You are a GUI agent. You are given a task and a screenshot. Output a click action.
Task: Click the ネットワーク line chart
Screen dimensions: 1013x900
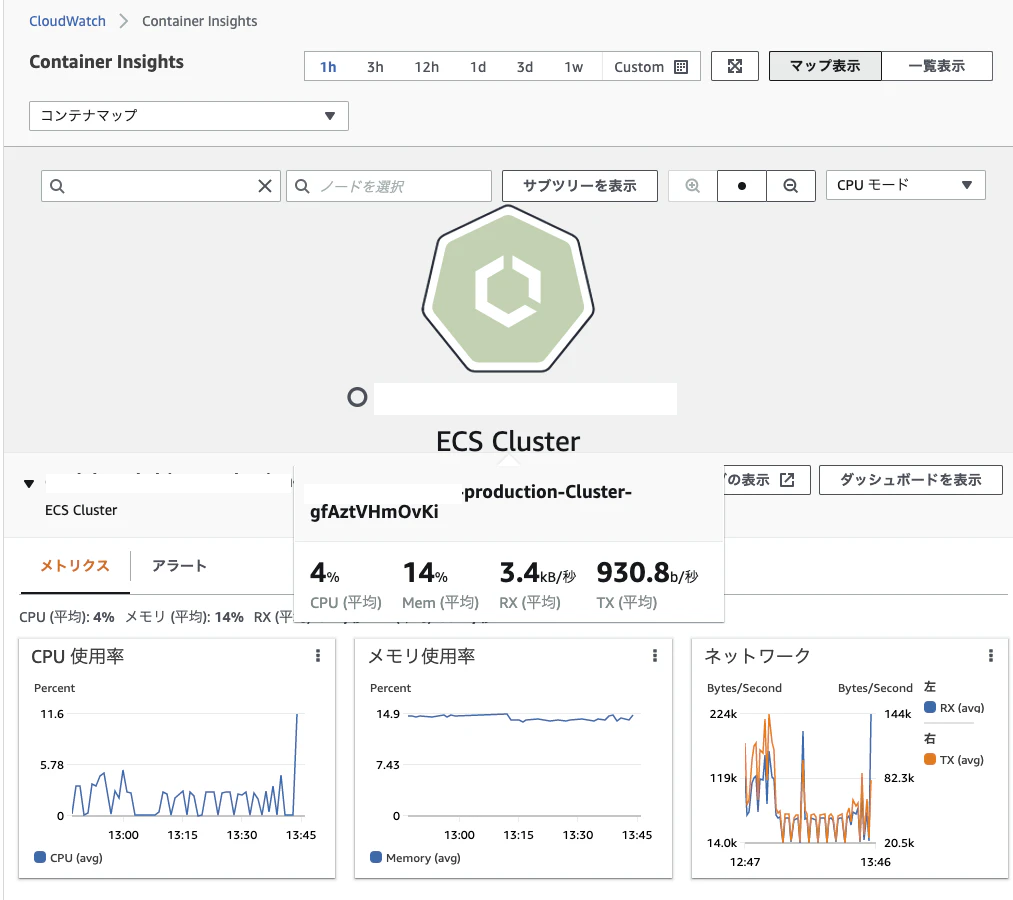point(809,778)
